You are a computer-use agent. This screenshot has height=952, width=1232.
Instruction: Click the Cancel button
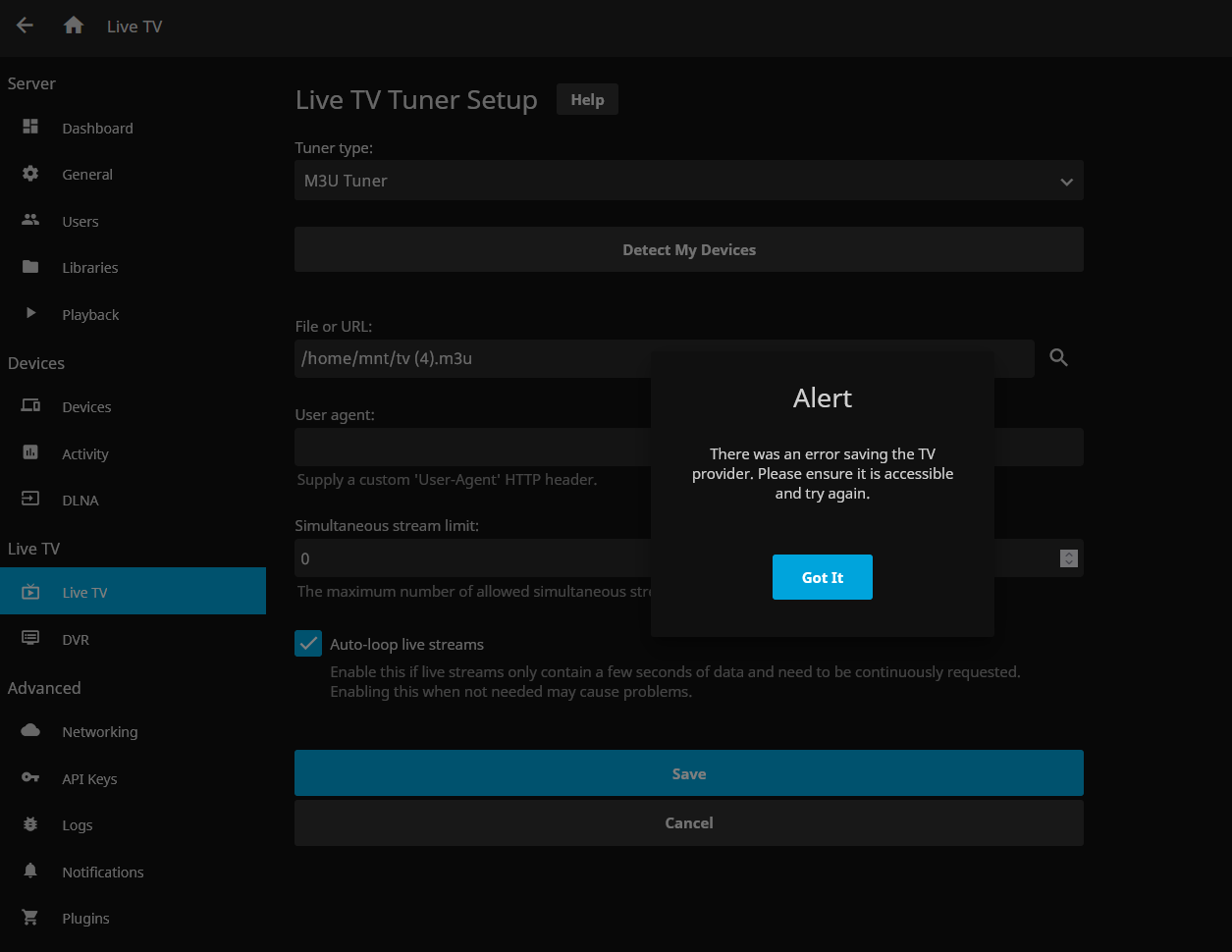[x=689, y=822]
